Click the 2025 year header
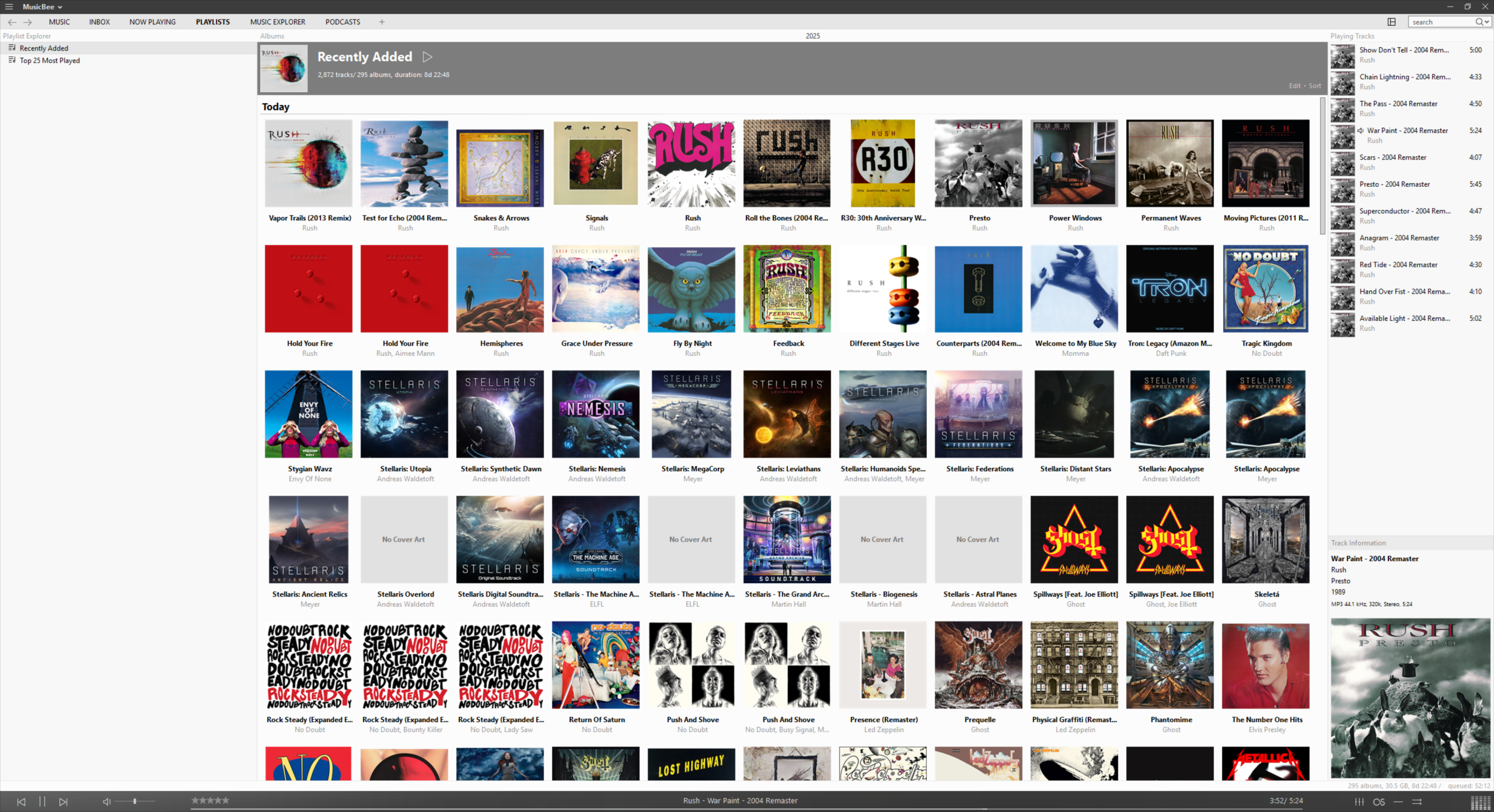This screenshot has width=1494, height=812. [812, 36]
